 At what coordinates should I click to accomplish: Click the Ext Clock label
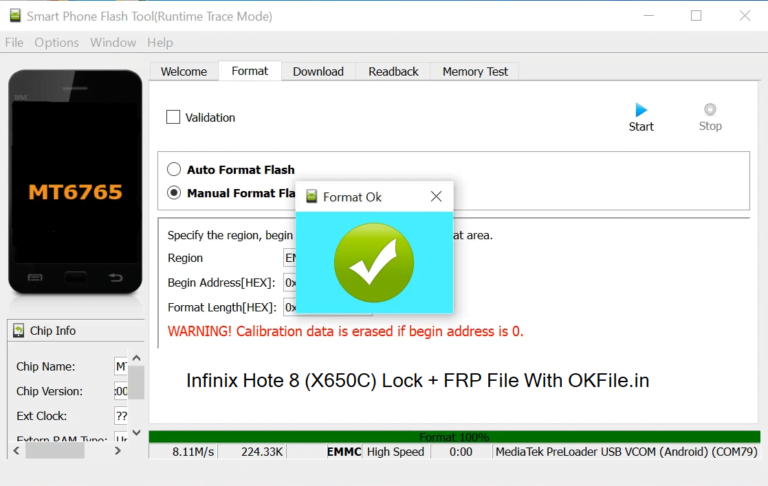pos(42,416)
